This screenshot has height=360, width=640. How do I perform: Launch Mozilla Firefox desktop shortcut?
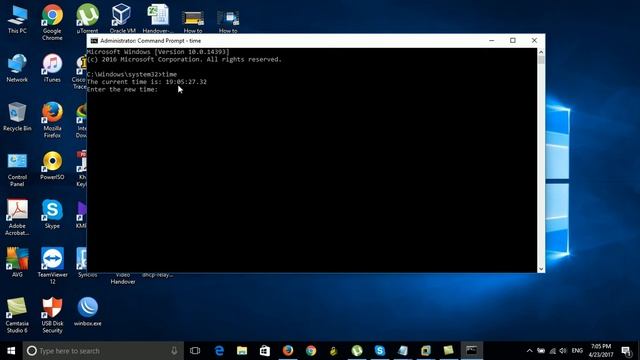pyautogui.click(x=52, y=120)
